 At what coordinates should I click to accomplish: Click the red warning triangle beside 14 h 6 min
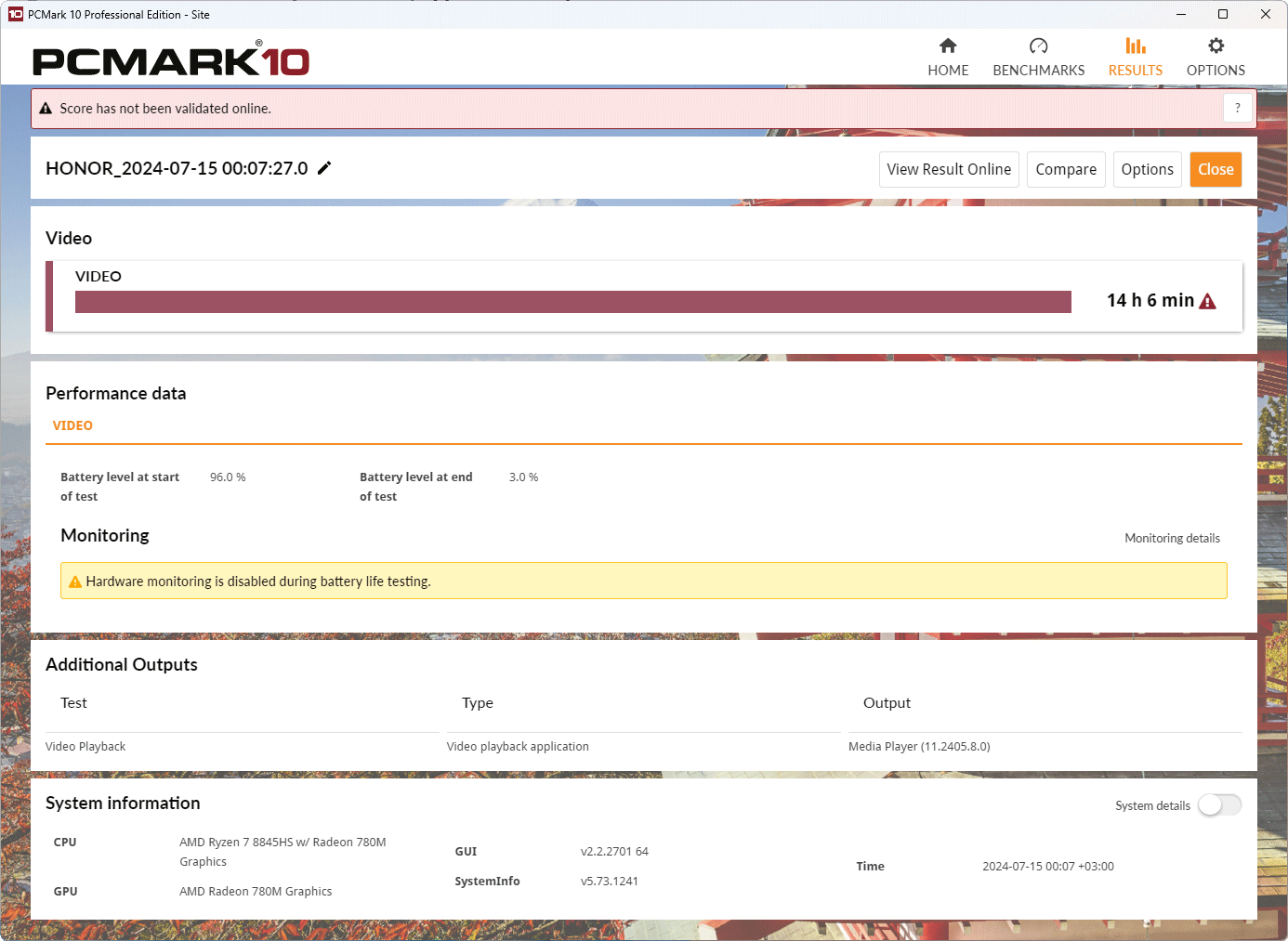(x=1208, y=301)
